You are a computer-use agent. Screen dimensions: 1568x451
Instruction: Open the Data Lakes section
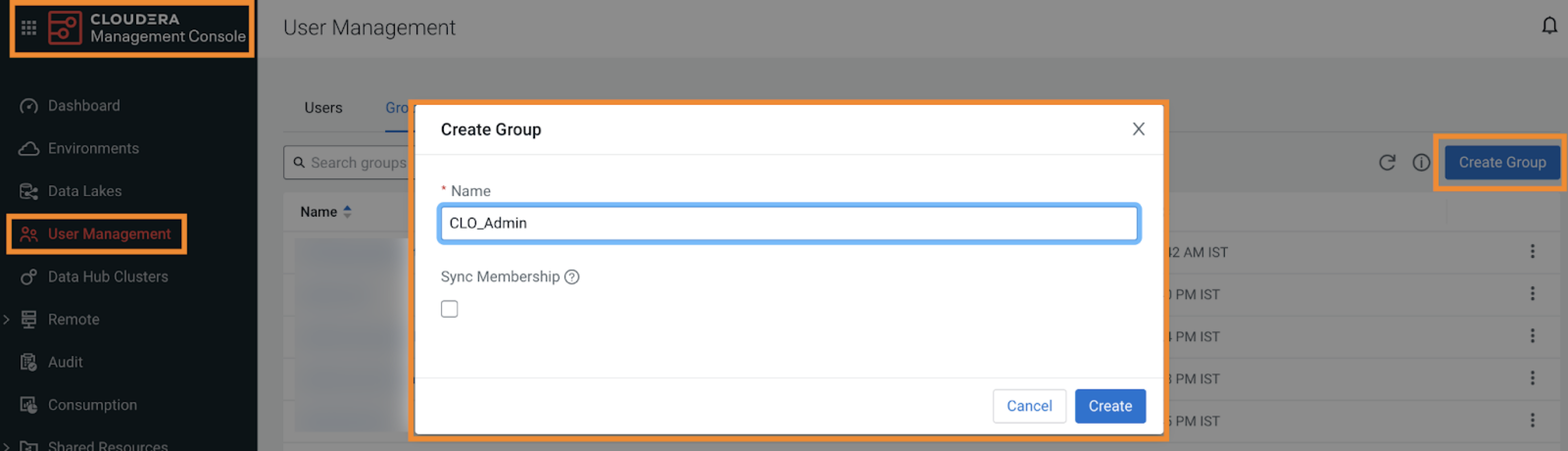click(x=85, y=191)
